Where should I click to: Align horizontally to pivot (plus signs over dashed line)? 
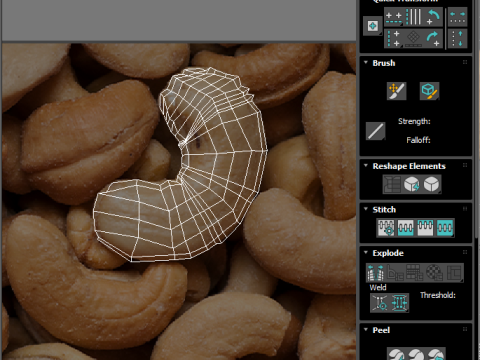click(x=394, y=18)
